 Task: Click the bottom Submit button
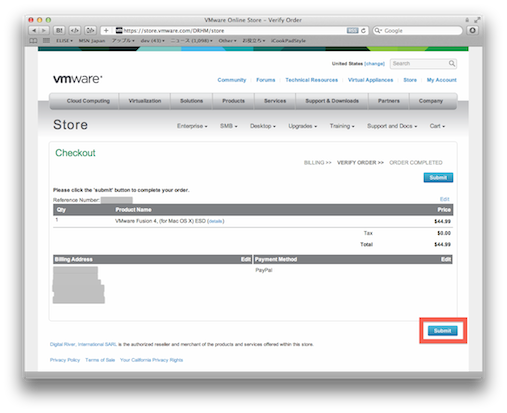tap(443, 331)
